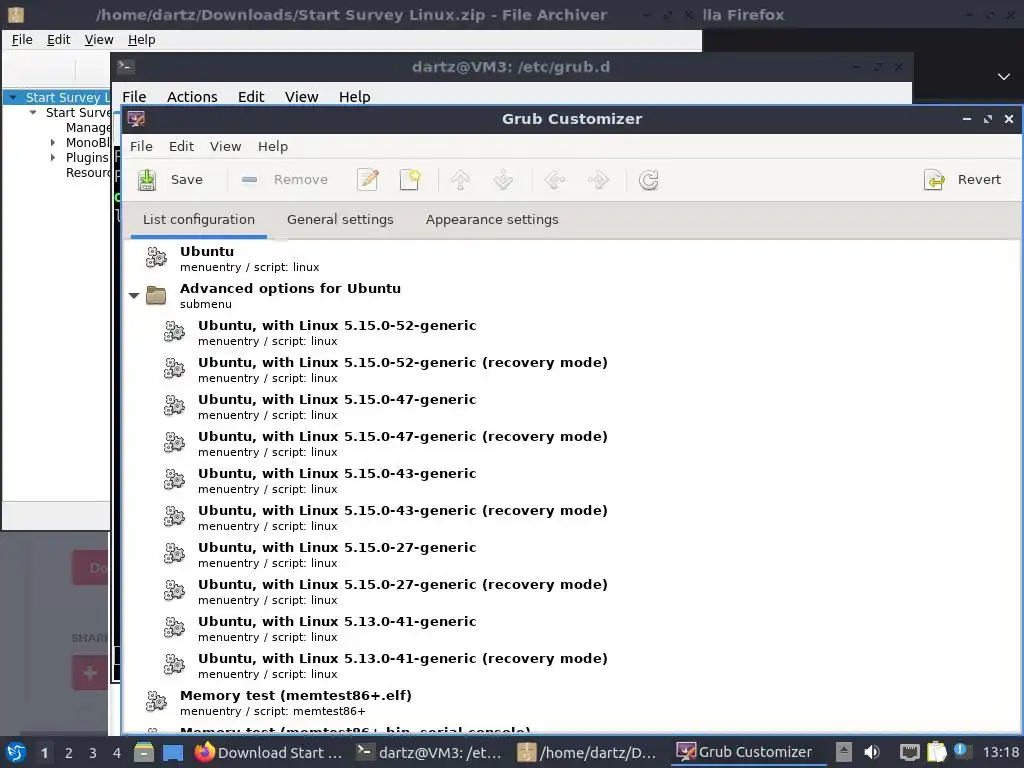1024x768 pixels.
Task: Click the File Archiver title bar icon
Action: tap(16, 14)
